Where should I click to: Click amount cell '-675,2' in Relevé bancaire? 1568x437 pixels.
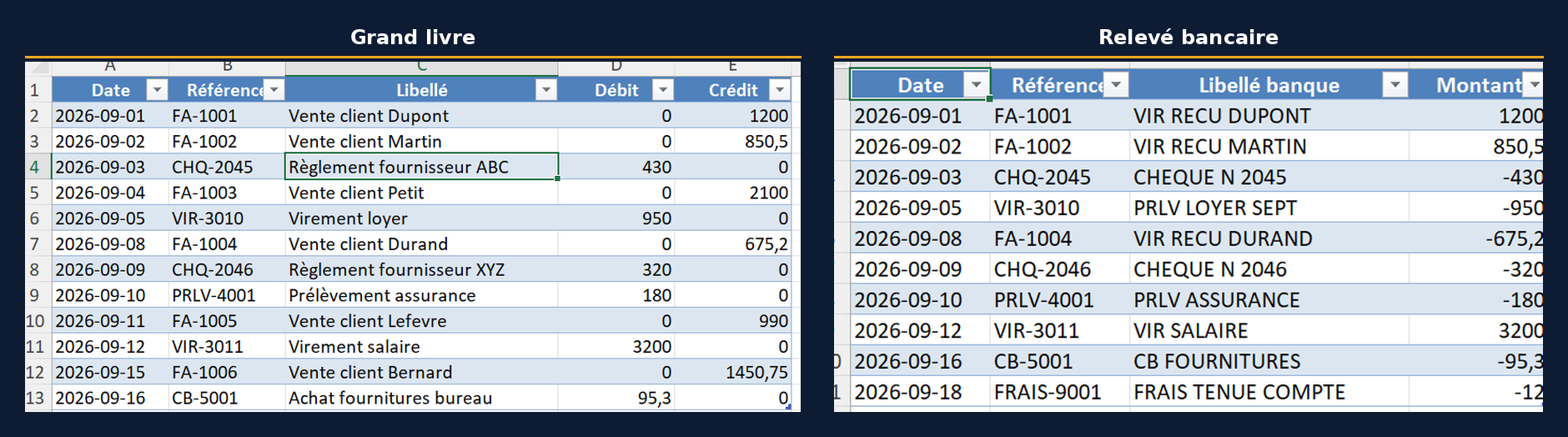click(x=1476, y=239)
